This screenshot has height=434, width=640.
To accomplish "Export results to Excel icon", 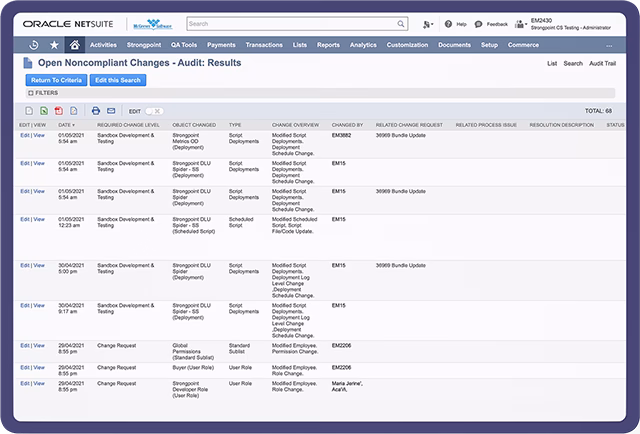I will [44, 111].
